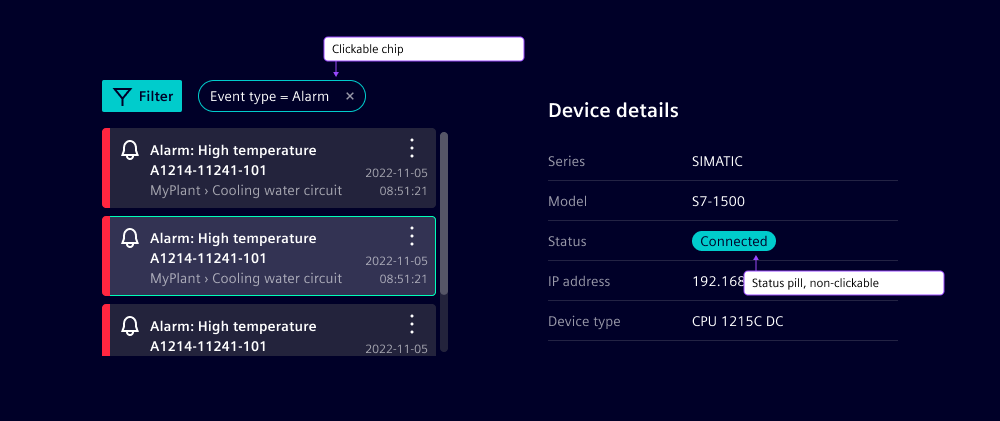This screenshot has width=1000, height=421.
Task: Click the 'Status pill, non-clickable' annotation label
Action: (843, 283)
